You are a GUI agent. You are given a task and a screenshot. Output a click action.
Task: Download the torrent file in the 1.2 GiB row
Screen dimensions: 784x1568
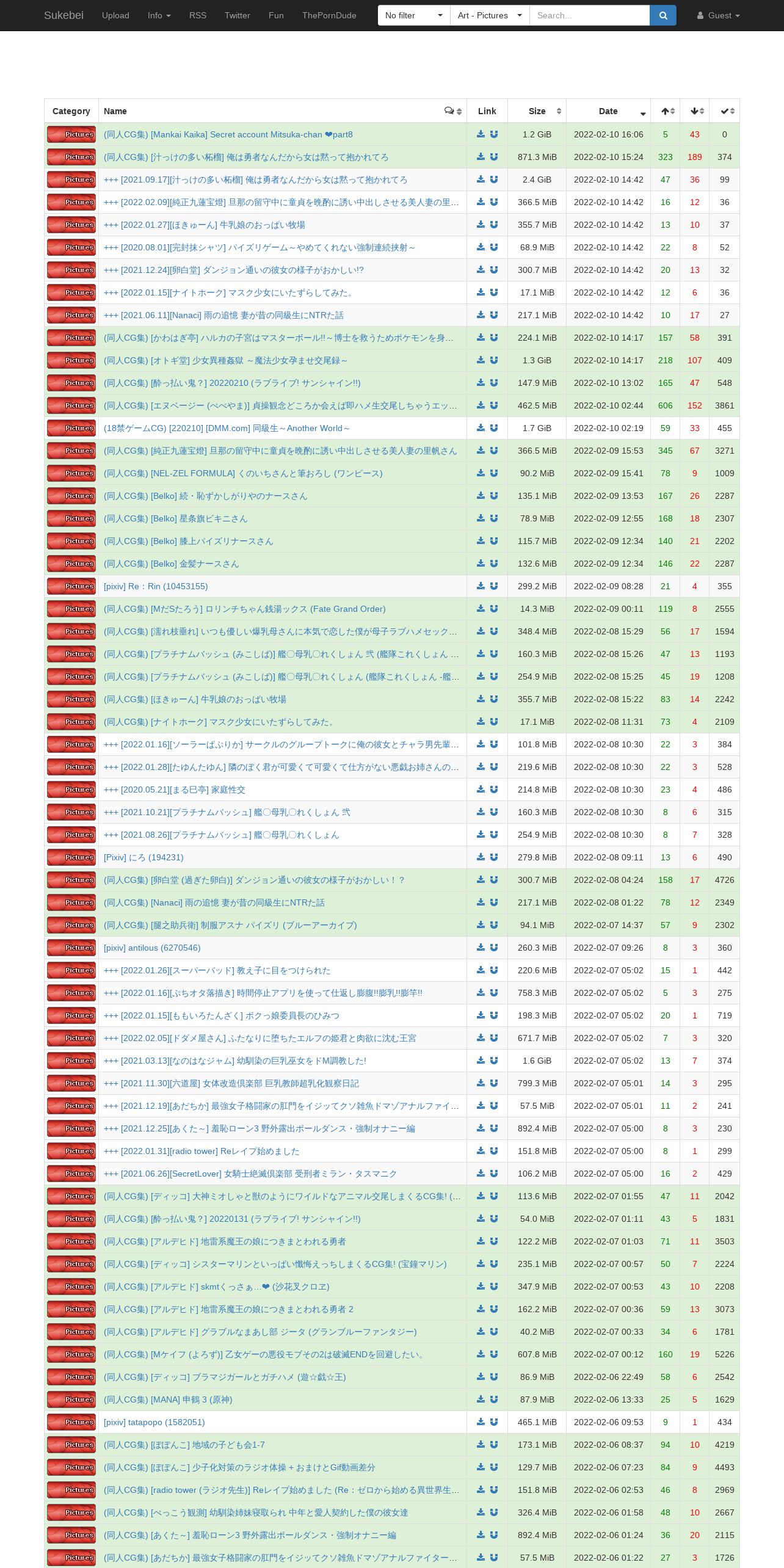coord(481,134)
